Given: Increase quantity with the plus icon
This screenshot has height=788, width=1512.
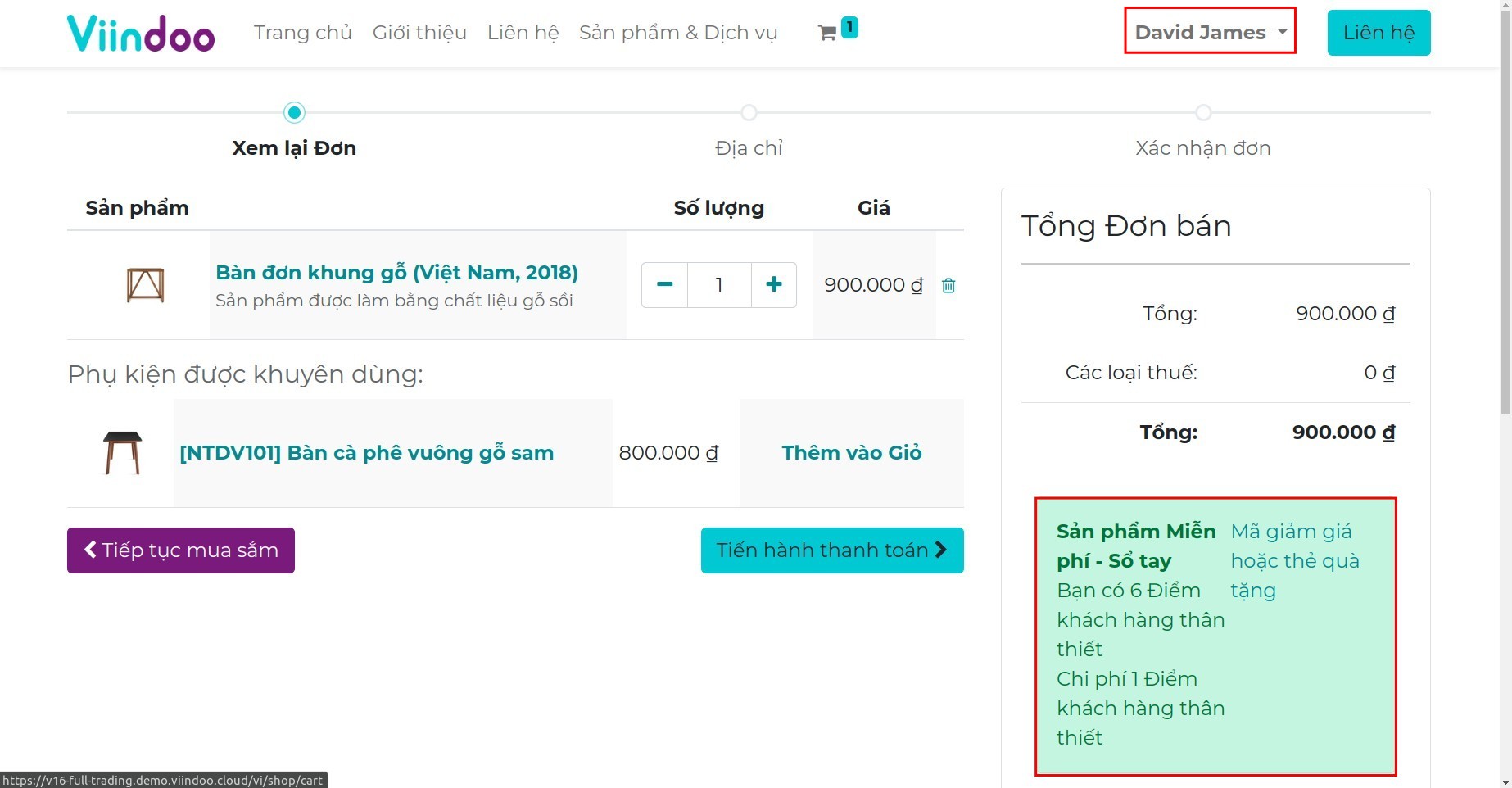Looking at the screenshot, I should pyautogui.click(x=773, y=284).
